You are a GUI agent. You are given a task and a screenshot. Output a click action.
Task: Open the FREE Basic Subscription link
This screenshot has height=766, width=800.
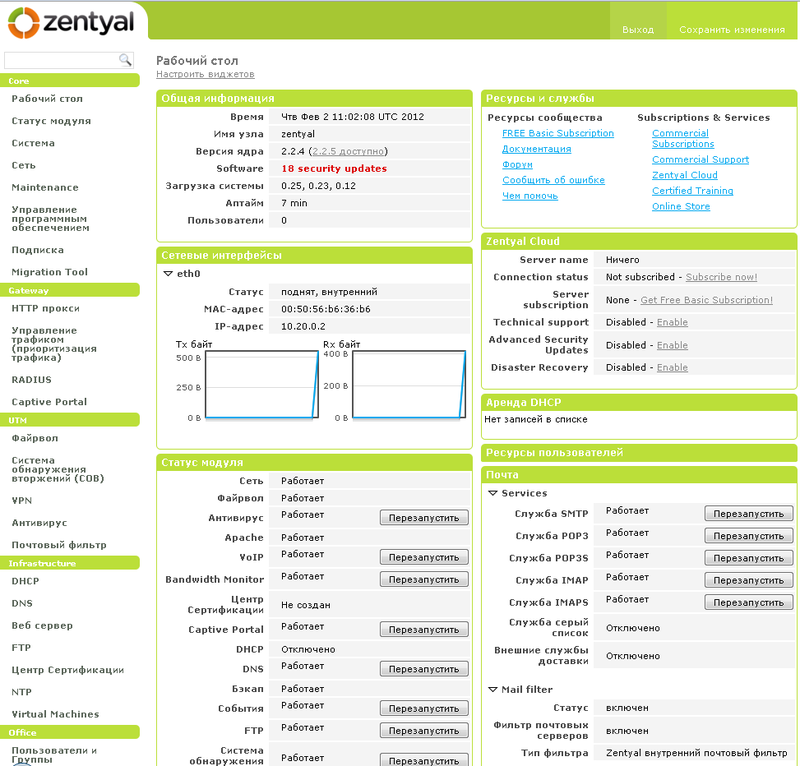558,133
